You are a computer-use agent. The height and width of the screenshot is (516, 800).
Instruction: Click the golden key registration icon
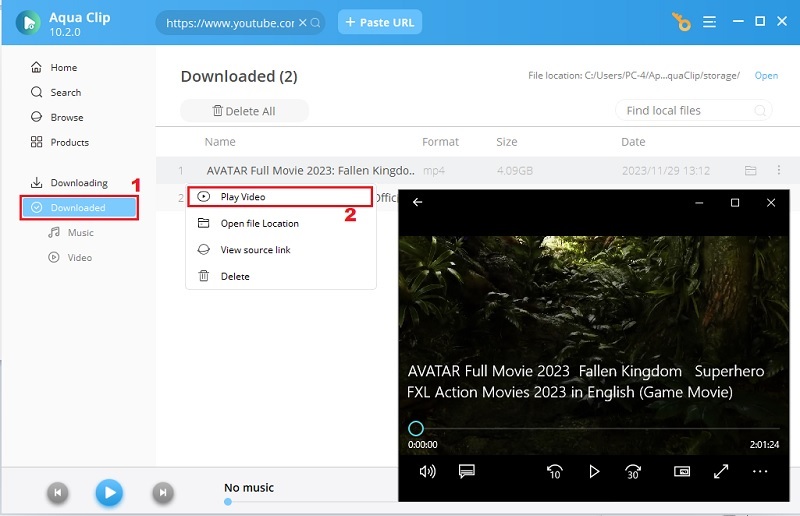pyautogui.click(x=681, y=22)
